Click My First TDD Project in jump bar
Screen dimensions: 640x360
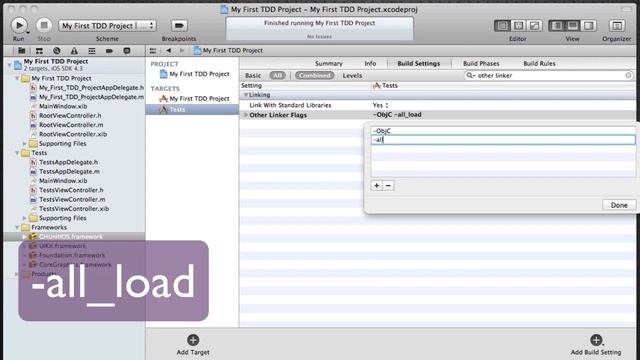pyautogui.click(x=228, y=51)
